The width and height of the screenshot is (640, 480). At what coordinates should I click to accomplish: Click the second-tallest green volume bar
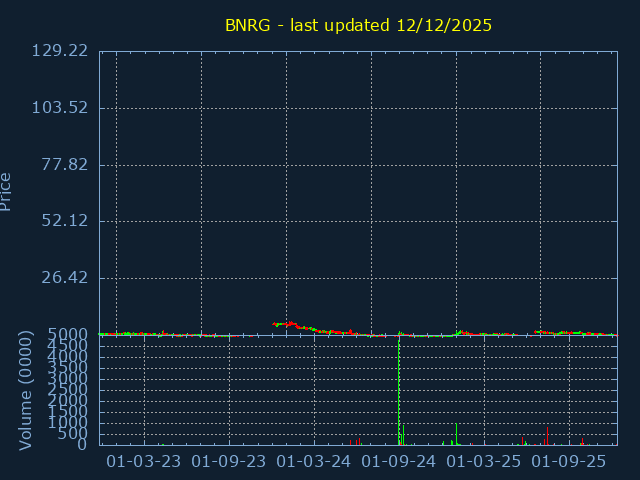pos(456,434)
